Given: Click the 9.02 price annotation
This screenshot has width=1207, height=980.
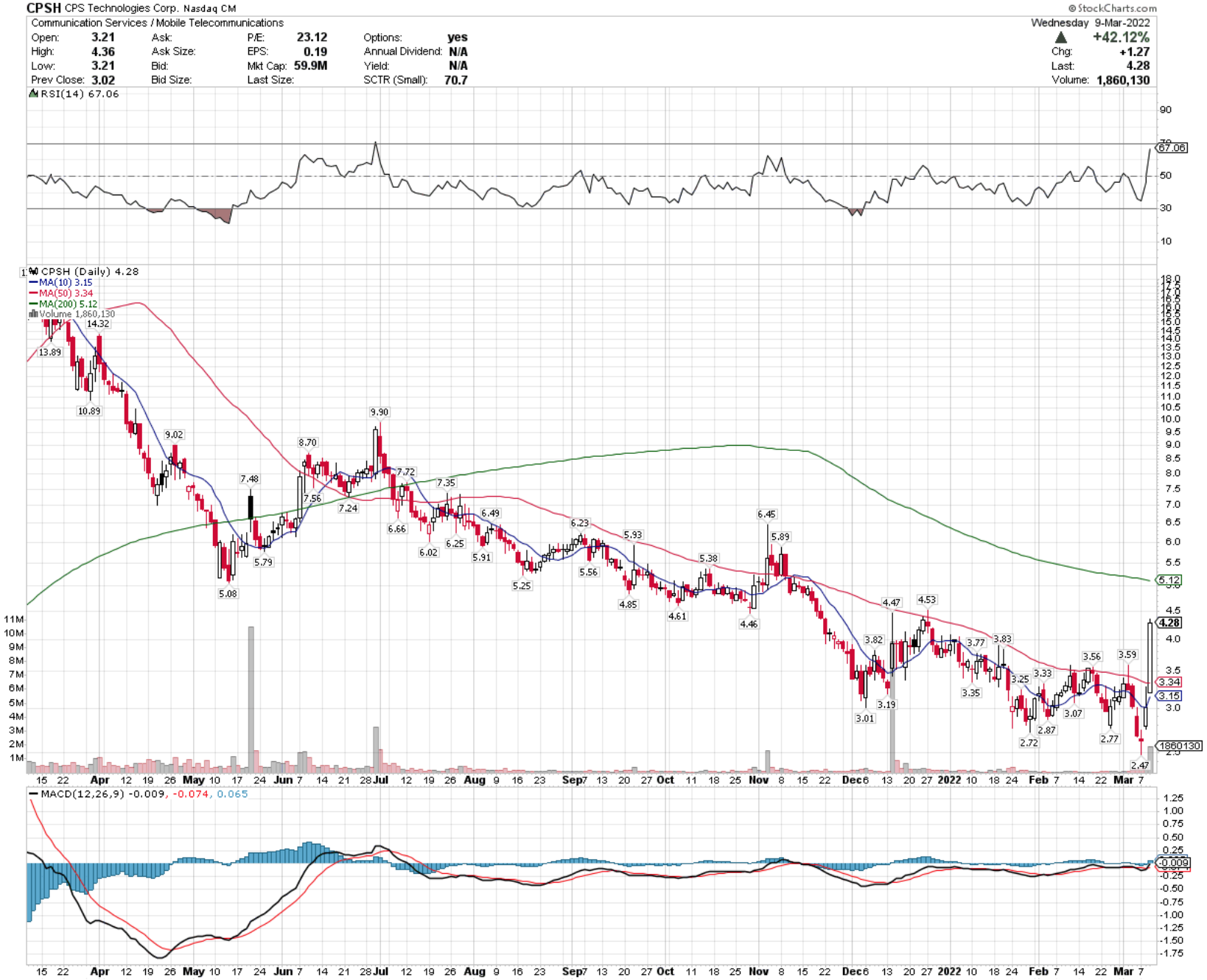Looking at the screenshot, I should pyautogui.click(x=174, y=434).
